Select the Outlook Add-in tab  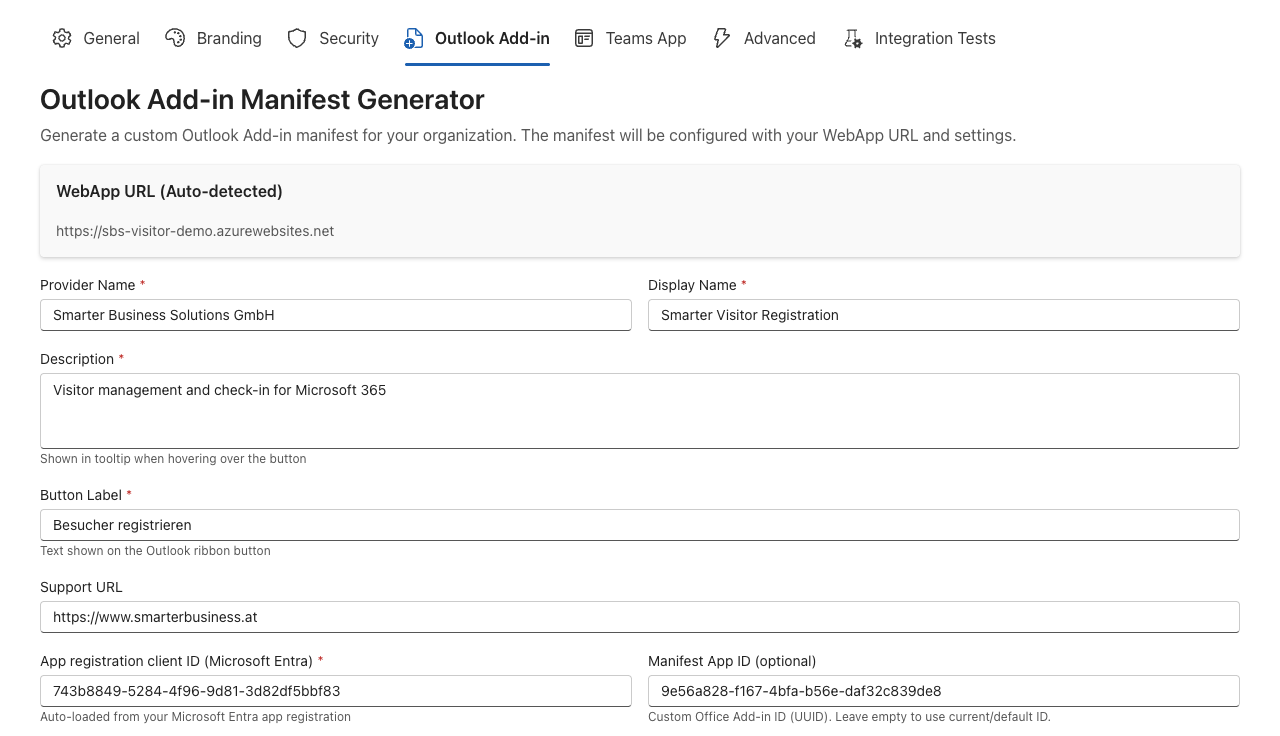click(477, 38)
